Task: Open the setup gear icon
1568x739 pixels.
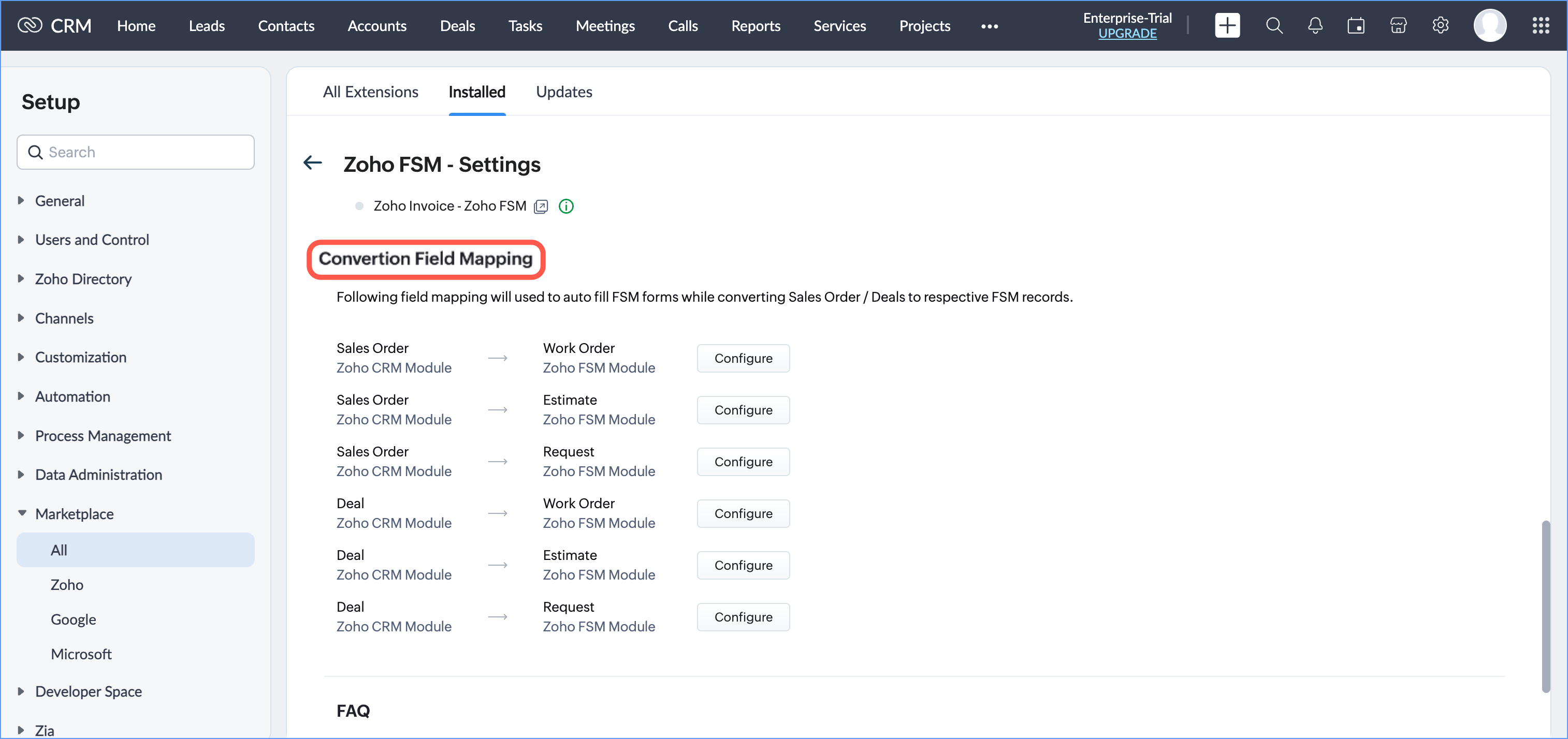Action: 1440,25
